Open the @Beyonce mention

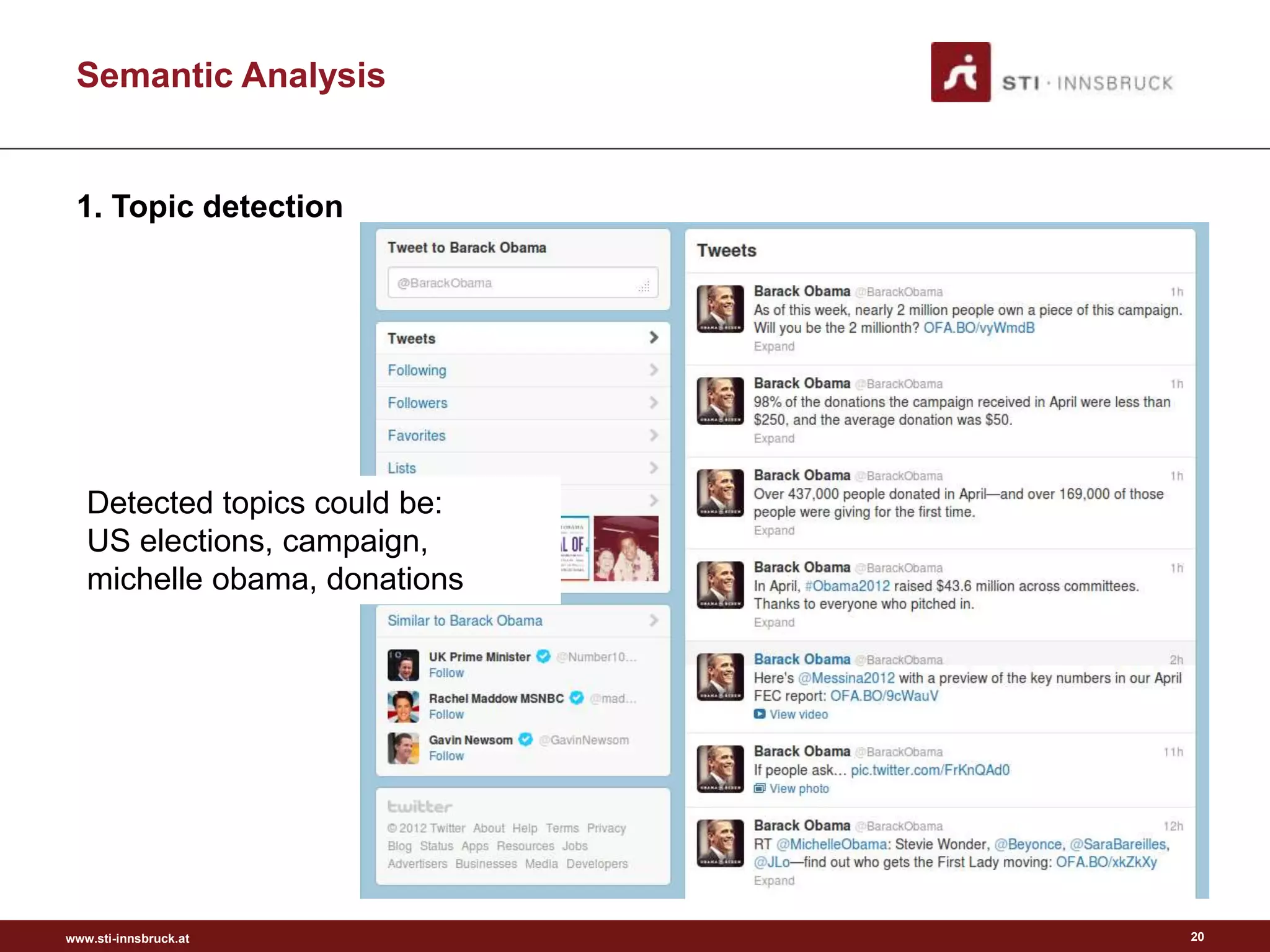click(1028, 845)
